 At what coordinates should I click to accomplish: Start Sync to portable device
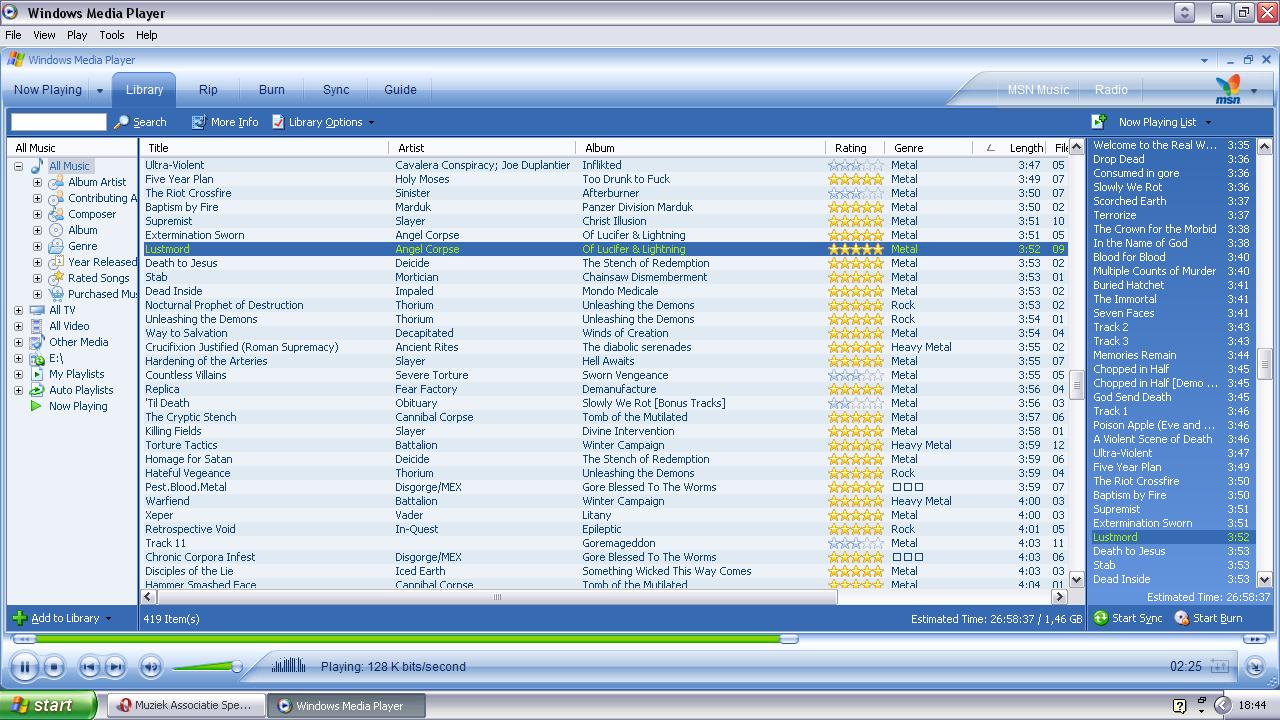[1128, 618]
